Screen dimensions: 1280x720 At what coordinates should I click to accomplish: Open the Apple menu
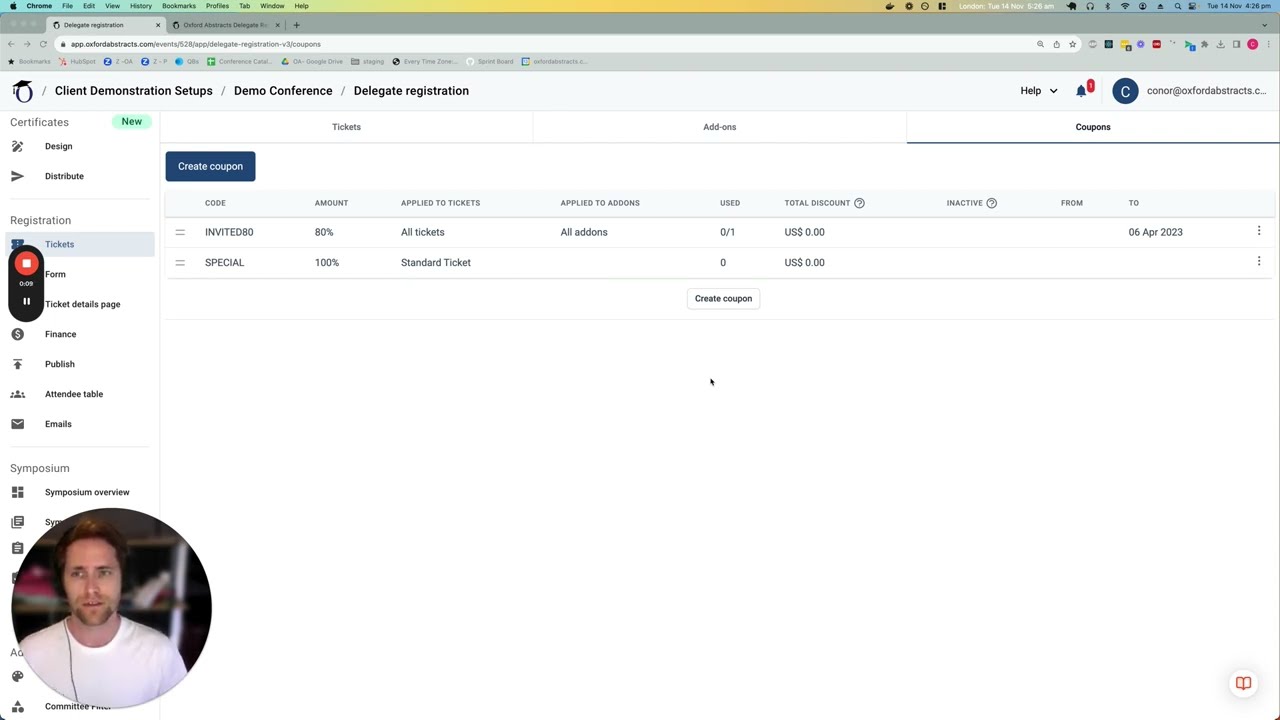click(x=14, y=6)
